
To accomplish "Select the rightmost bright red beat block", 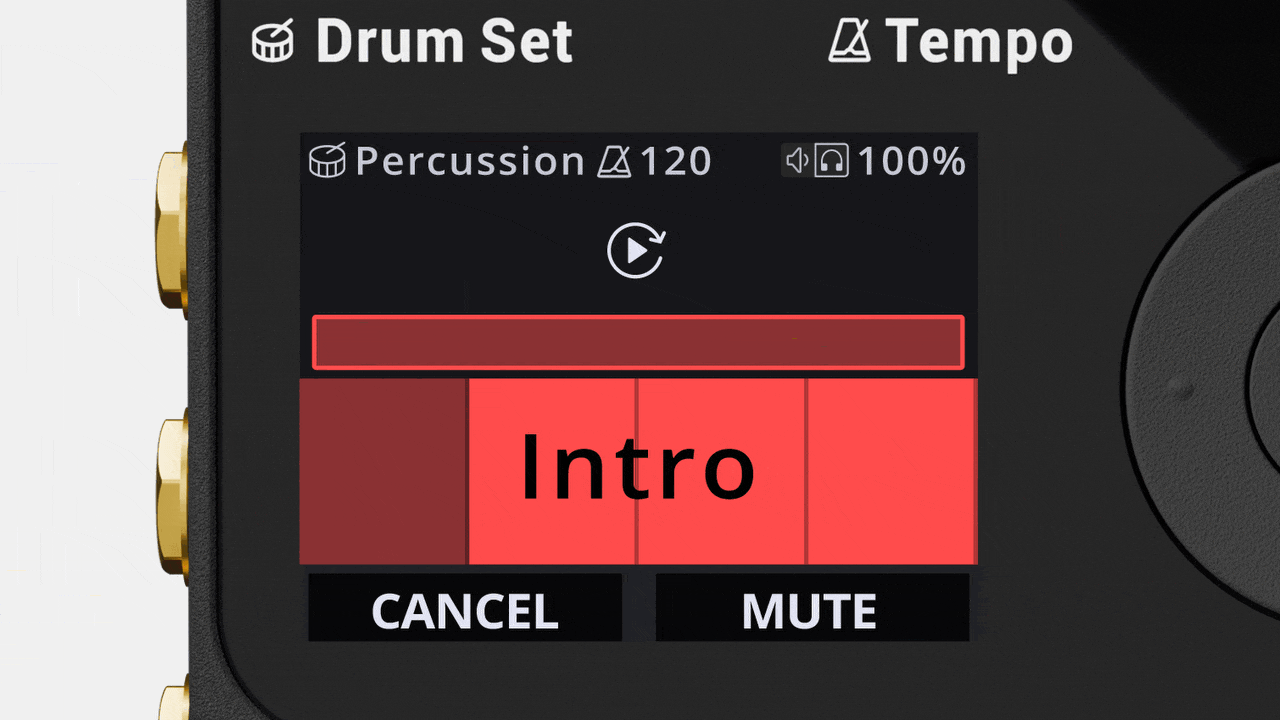I will click(890, 470).
